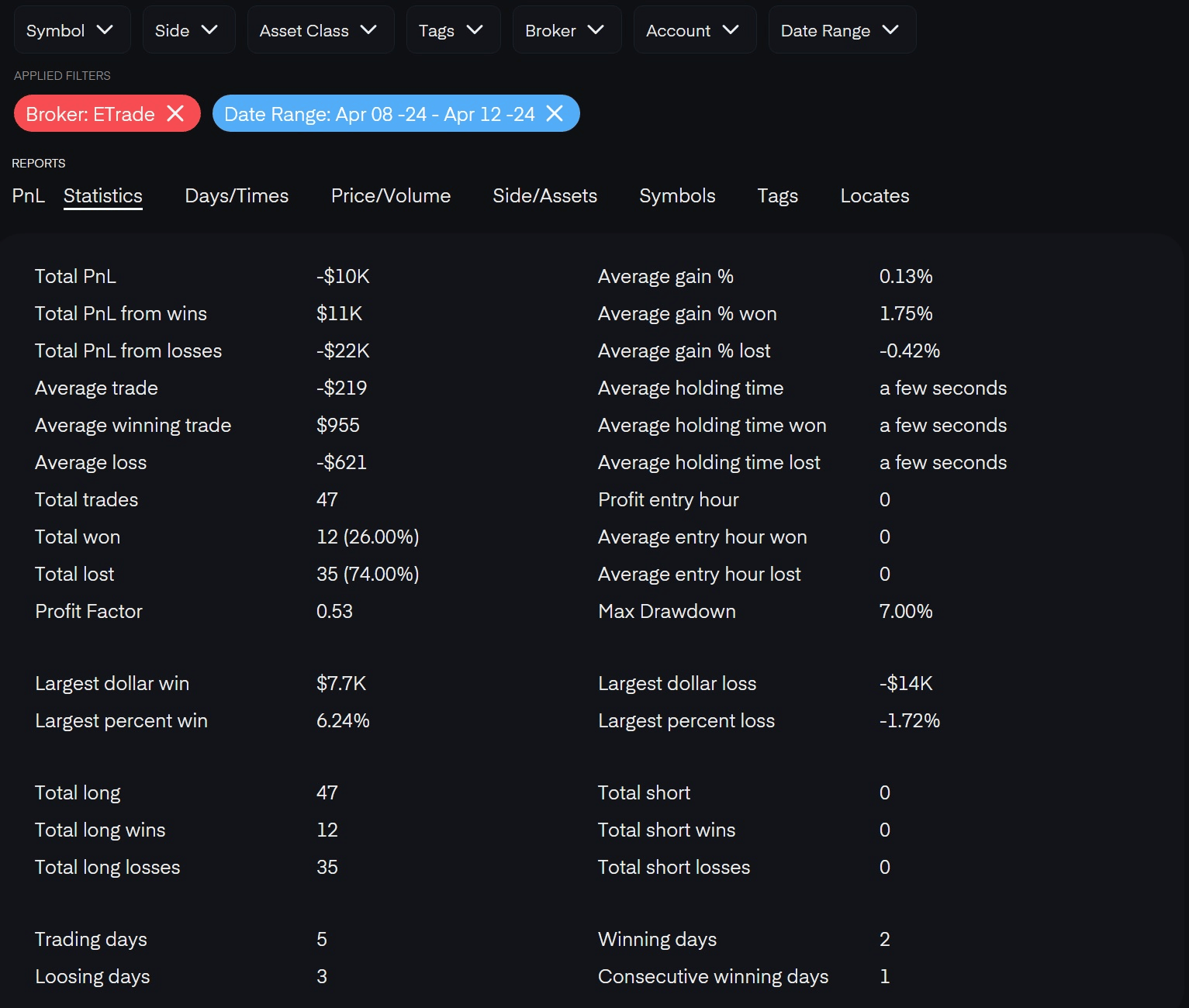Open the Asset Class dropdown
This screenshot has width=1189, height=1008.
[x=320, y=30]
